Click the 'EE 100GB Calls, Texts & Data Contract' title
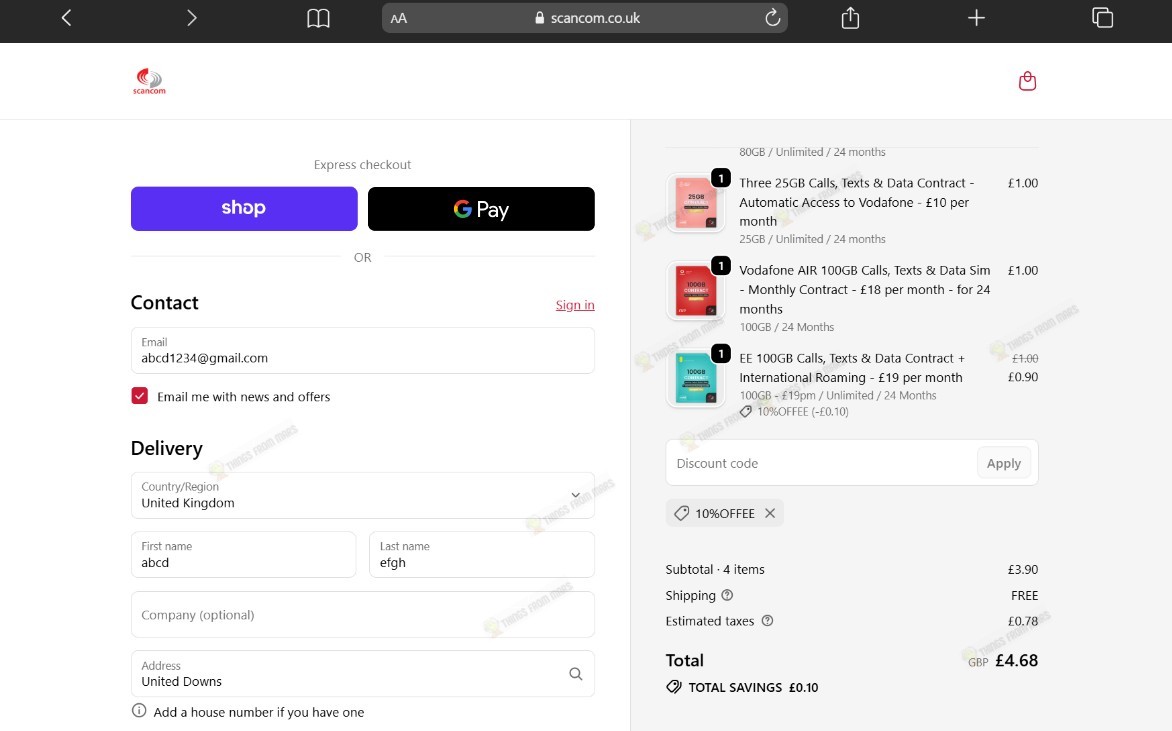This screenshot has height=731, width=1172. click(852, 368)
